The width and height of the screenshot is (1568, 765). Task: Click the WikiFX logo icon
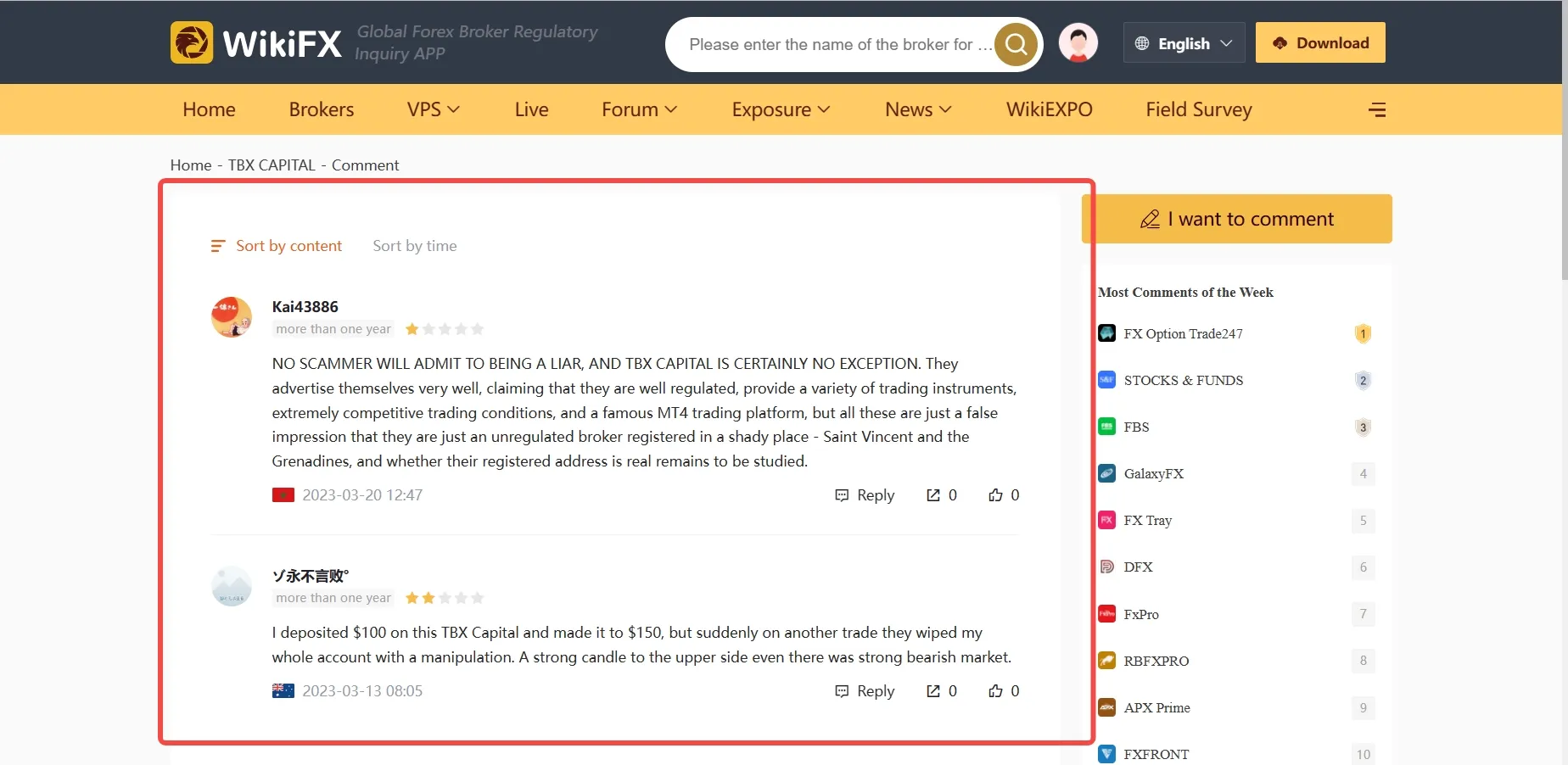(192, 42)
